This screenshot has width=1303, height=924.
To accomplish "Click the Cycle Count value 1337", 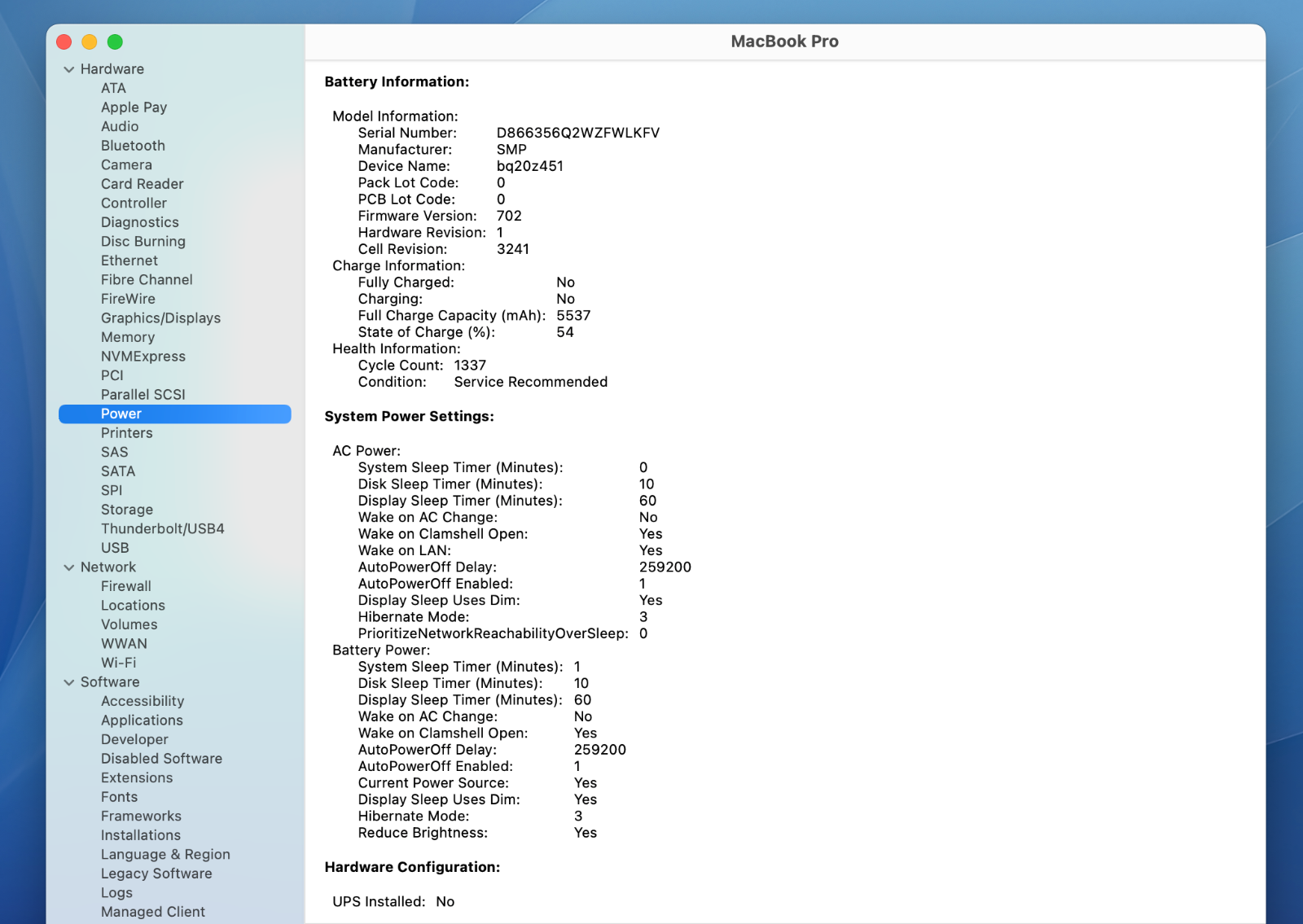I will click(470, 366).
